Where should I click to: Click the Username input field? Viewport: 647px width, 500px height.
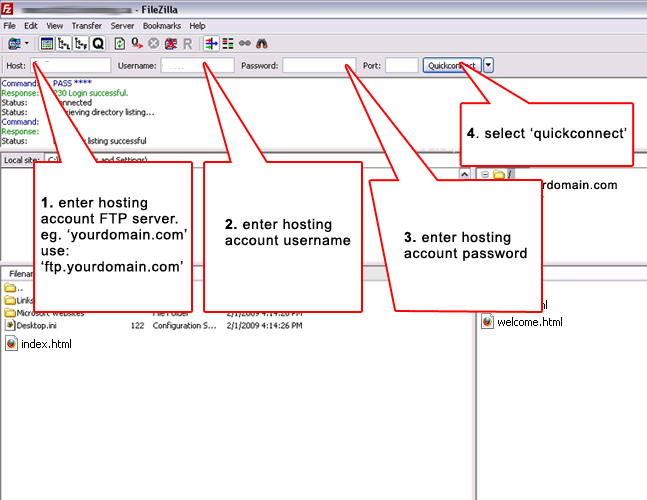coord(197,65)
